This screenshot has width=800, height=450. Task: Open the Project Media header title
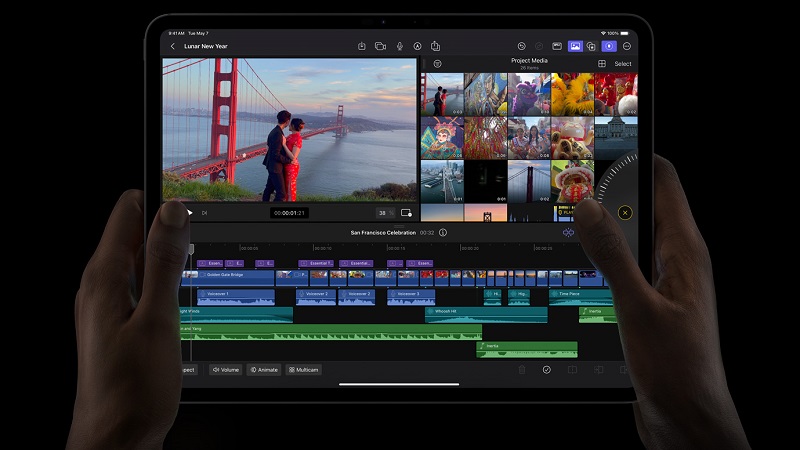point(529,61)
